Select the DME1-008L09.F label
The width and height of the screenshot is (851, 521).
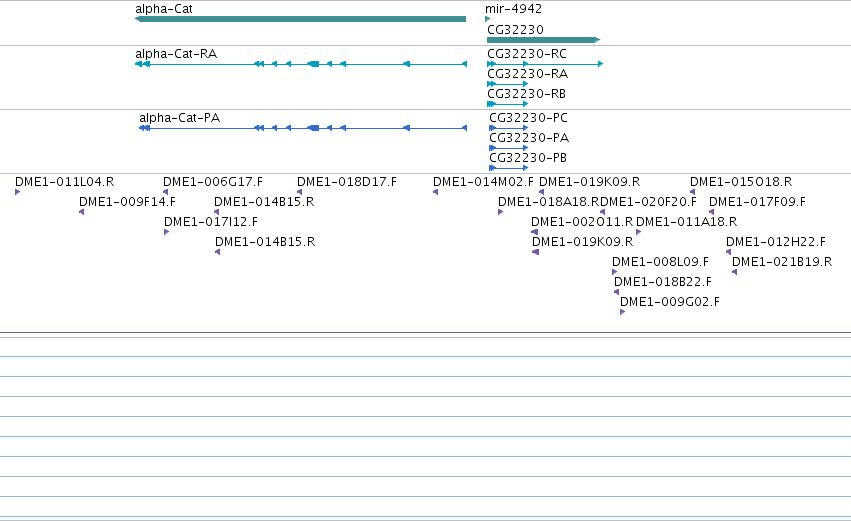coord(661,262)
